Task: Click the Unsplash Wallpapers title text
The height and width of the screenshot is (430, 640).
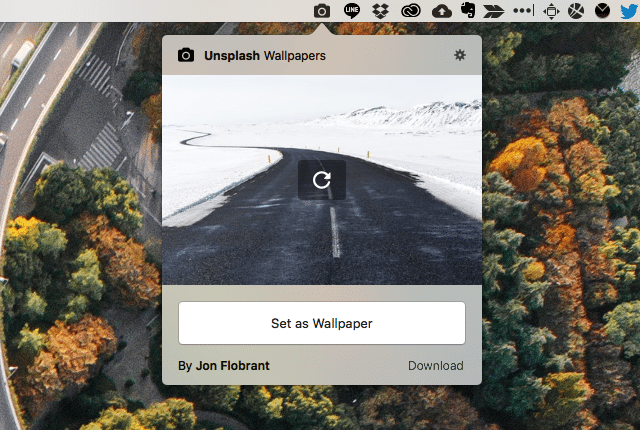Action: [265, 55]
